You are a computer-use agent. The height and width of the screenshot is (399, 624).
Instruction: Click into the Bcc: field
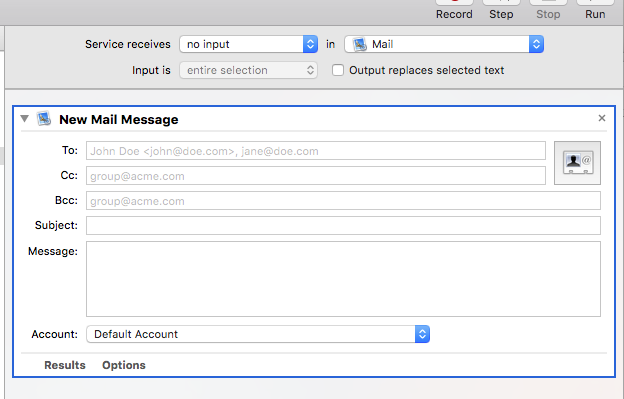pos(343,201)
